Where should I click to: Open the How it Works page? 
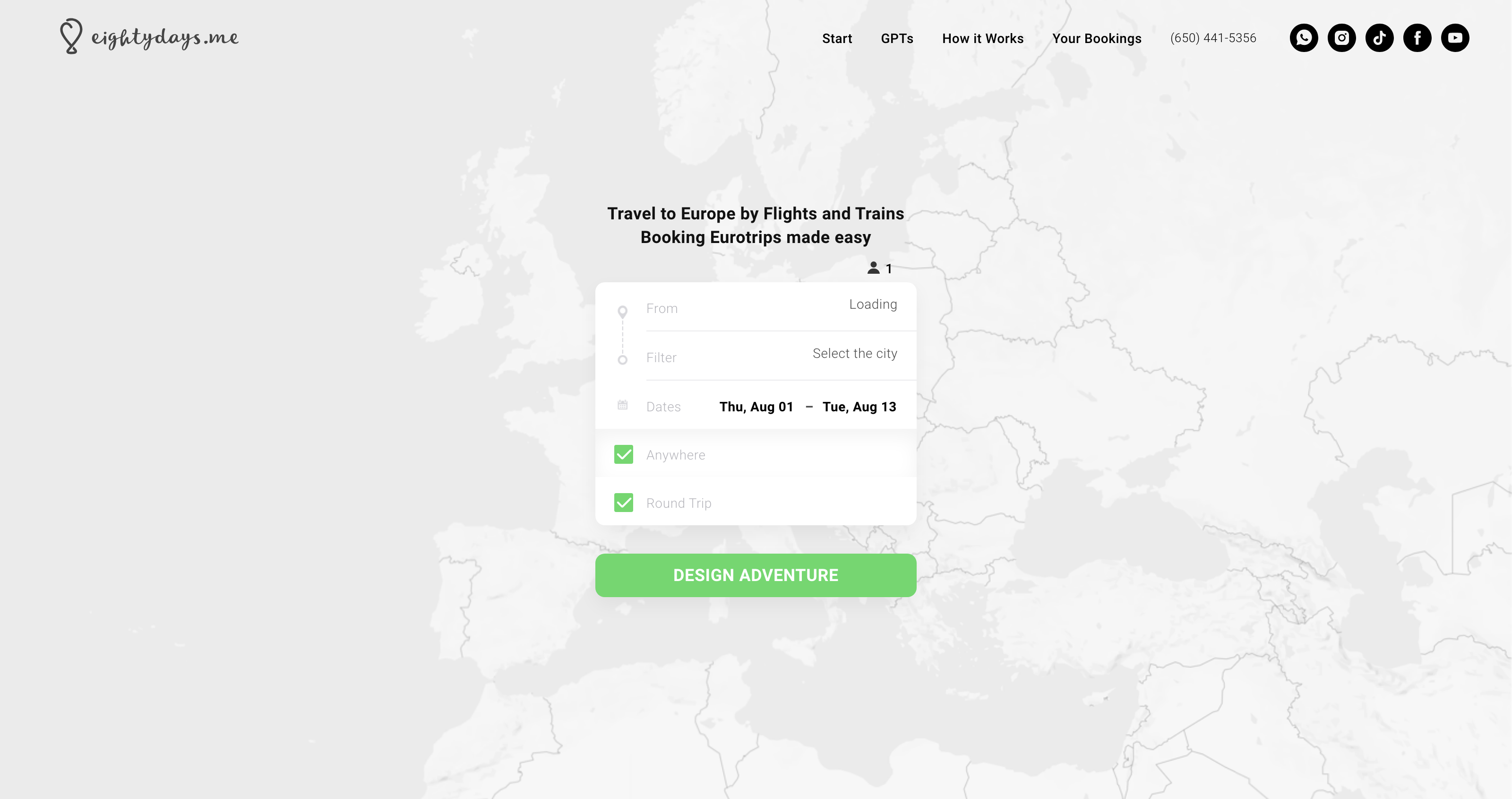(983, 39)
